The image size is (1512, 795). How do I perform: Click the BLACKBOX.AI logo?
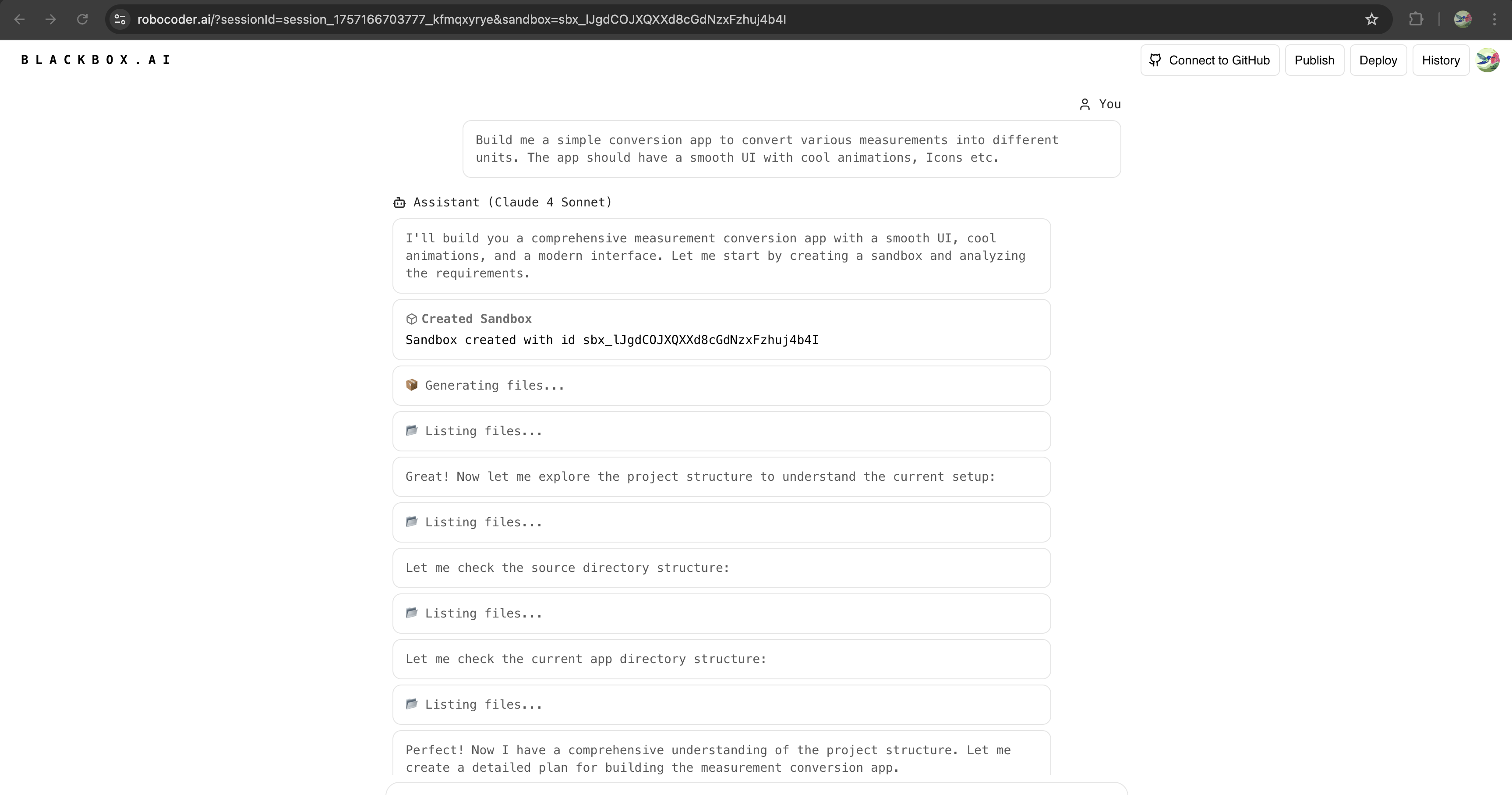point(95,60)
